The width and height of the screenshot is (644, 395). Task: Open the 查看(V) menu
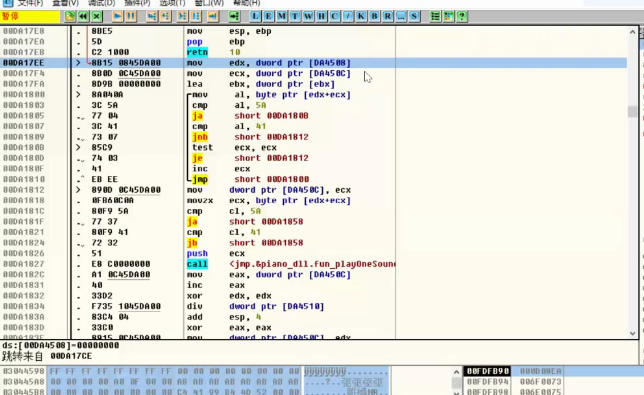(65, 3)
